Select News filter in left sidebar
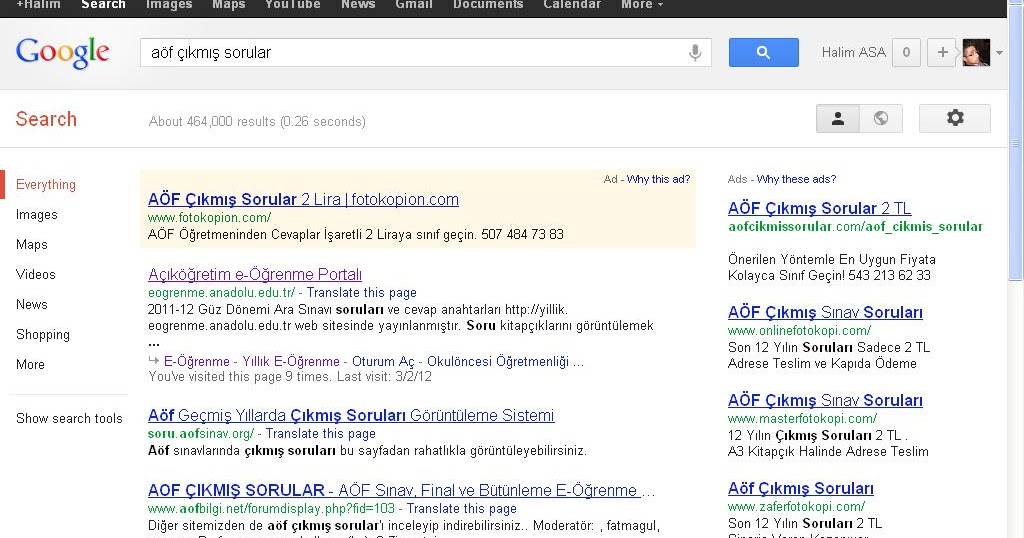The height and width of the screenshot is (538, 1024). [32, 305]
